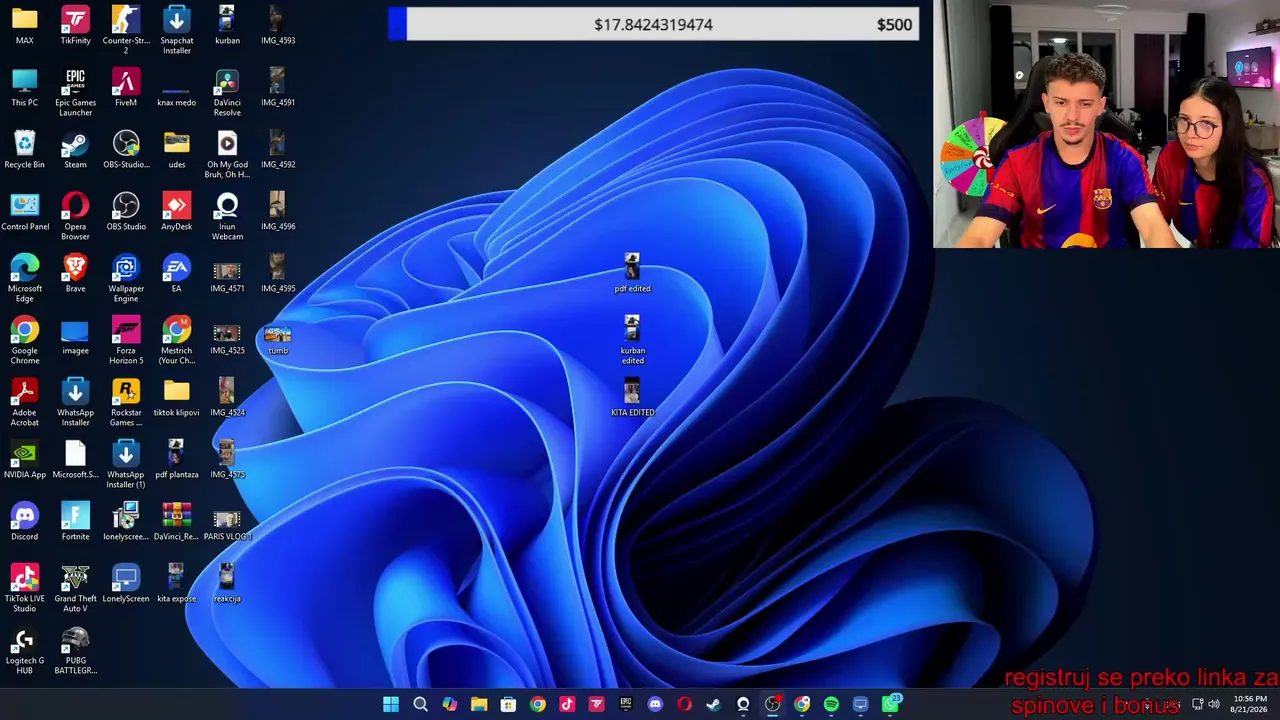
Task: Select the Snapchat Installer icon
Action: click(x=177, y=30)
